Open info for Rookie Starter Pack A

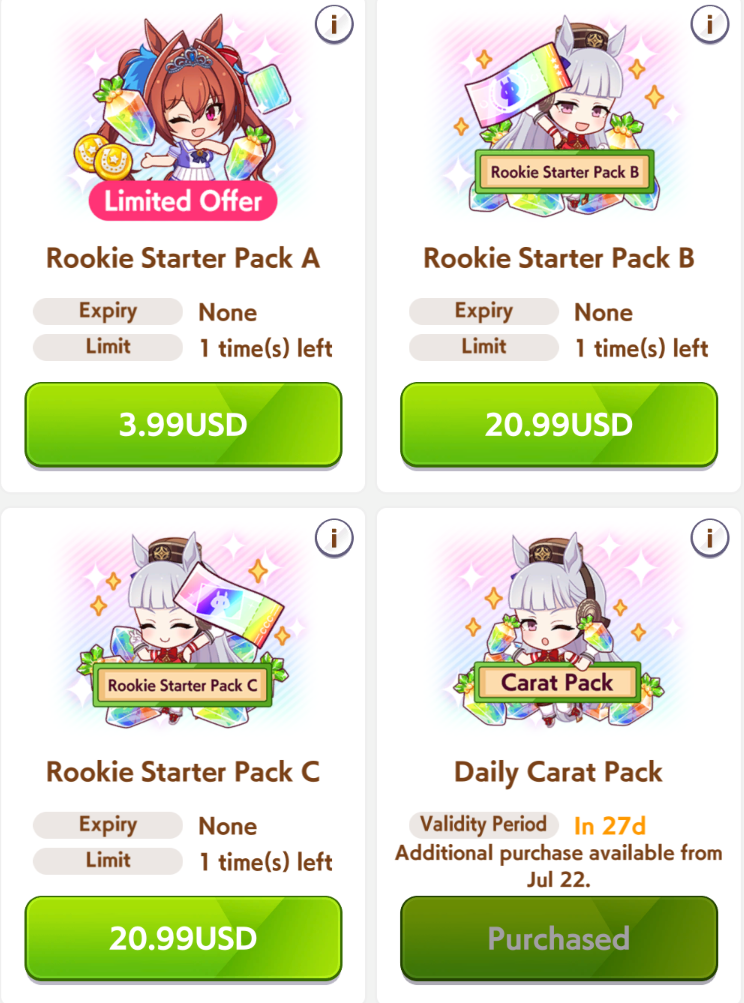(334, 24)
